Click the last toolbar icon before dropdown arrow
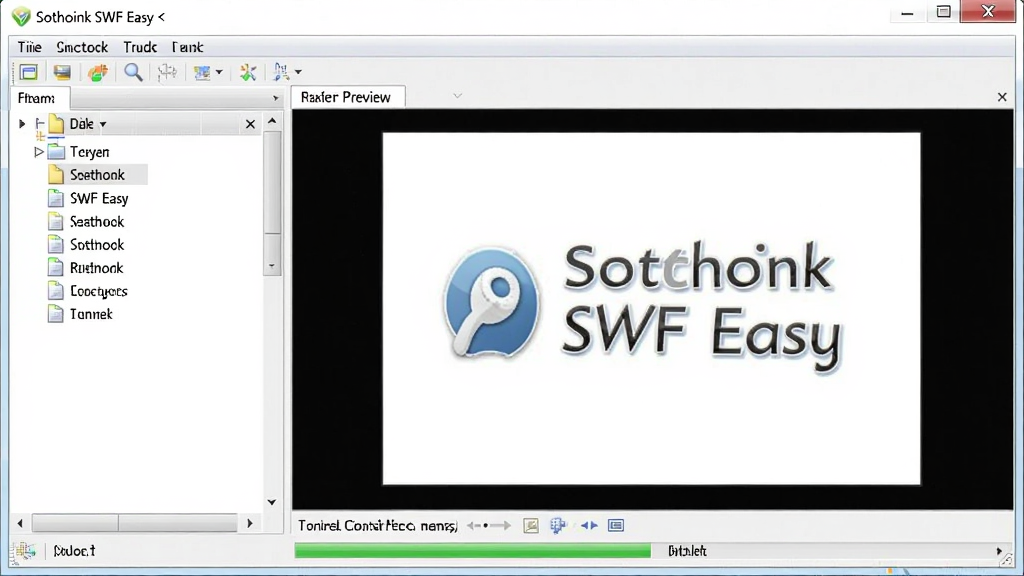This screenshot has width=1024, height=576. (x=281, y=72)
